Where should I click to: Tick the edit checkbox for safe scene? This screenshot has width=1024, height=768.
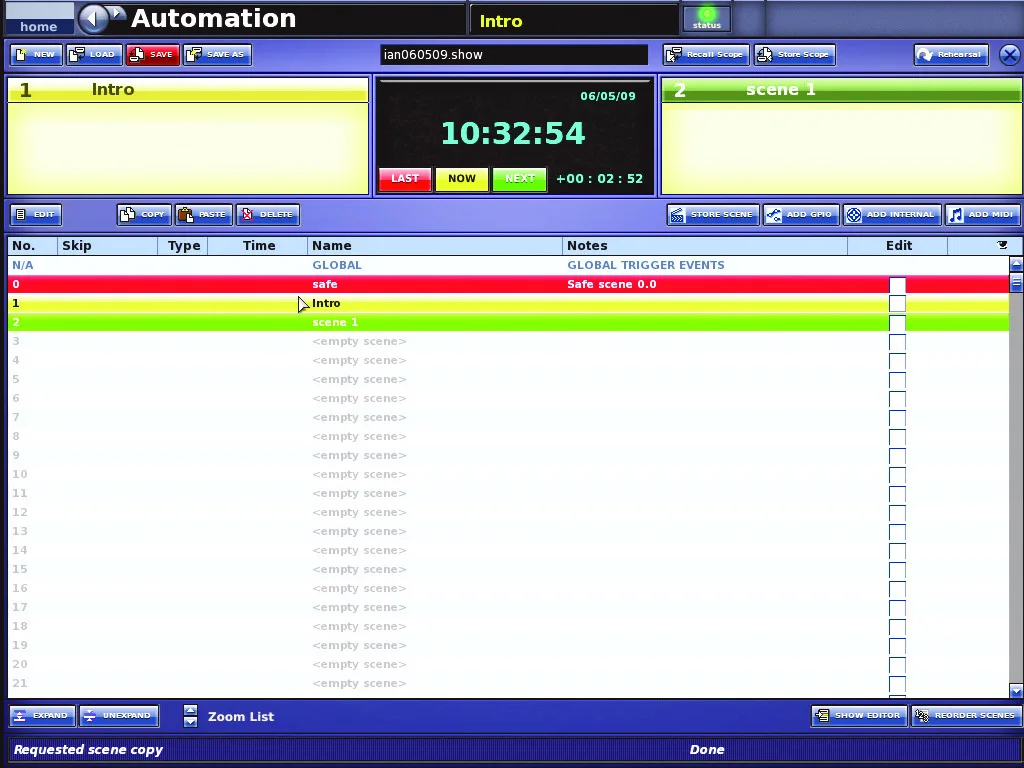(897, 285)
